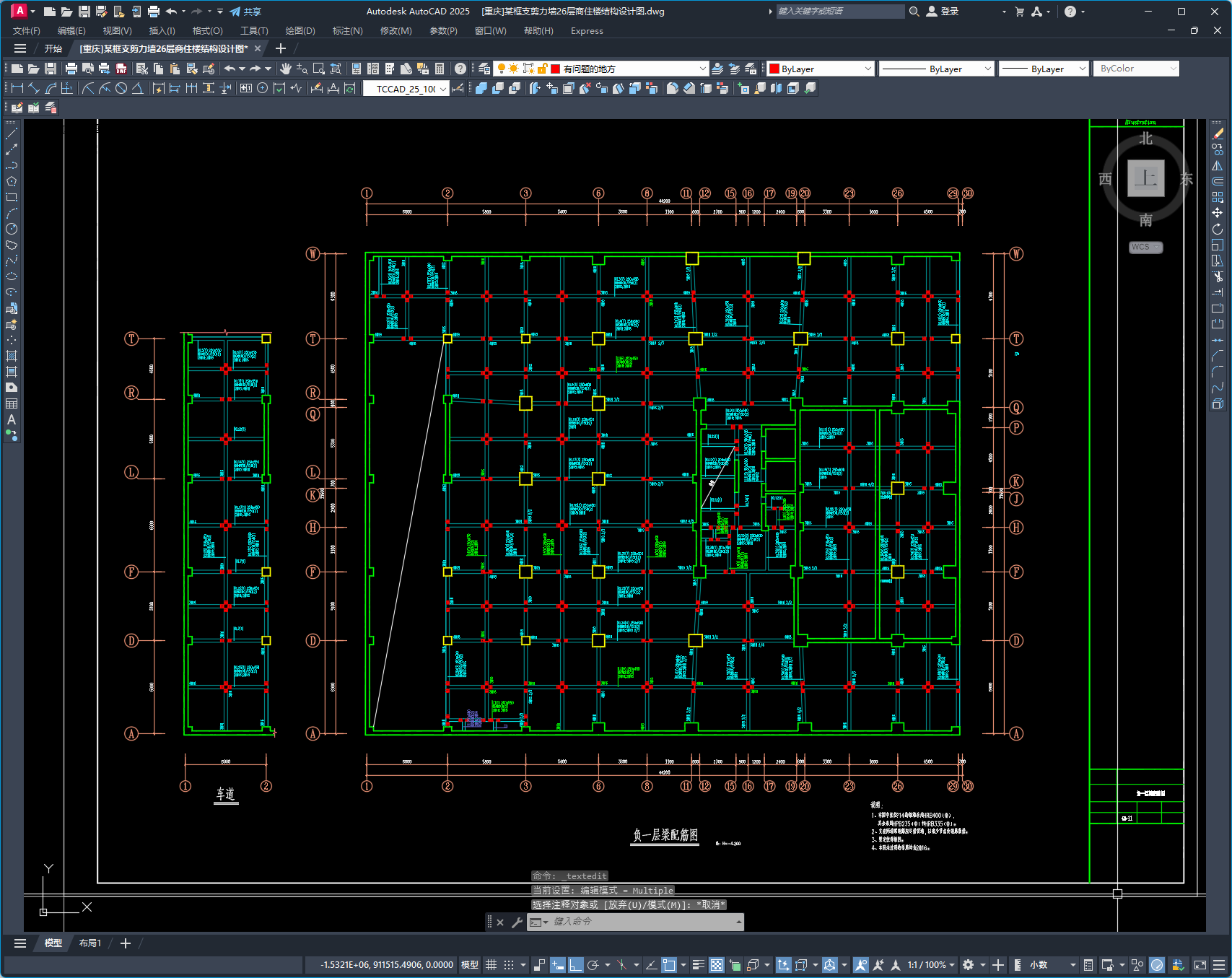Toggle lineweight display in status bar

point(698,965)
